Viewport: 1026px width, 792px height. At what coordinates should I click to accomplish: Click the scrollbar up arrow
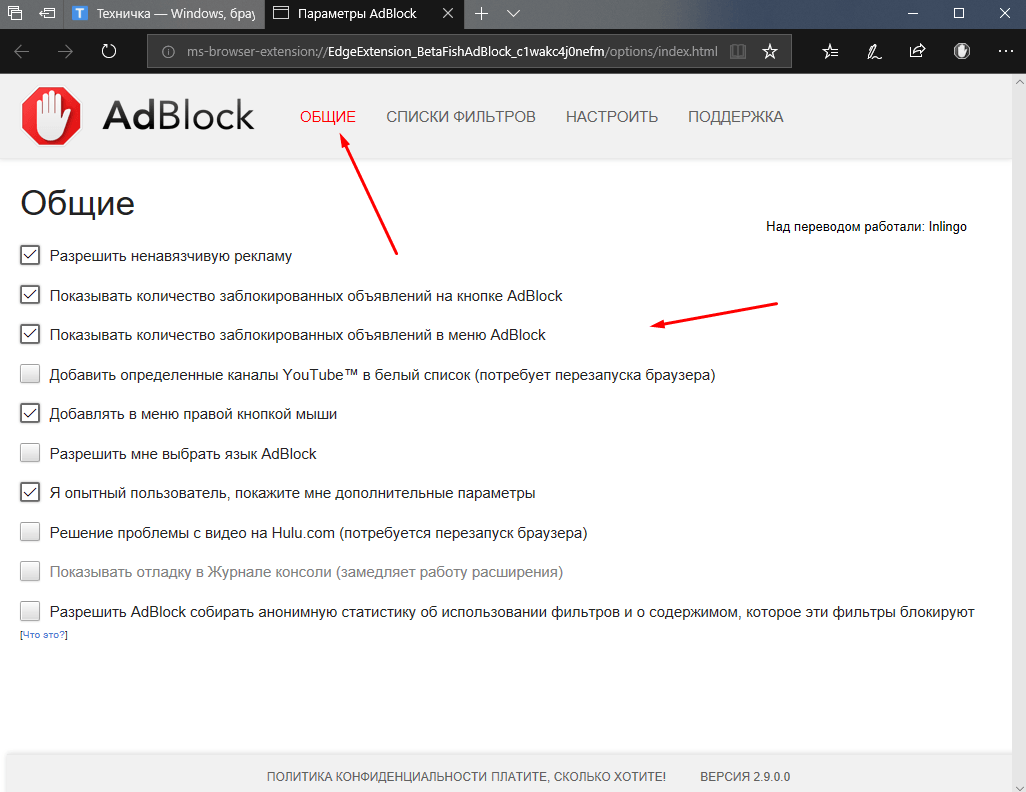(x=1019, y=82)
